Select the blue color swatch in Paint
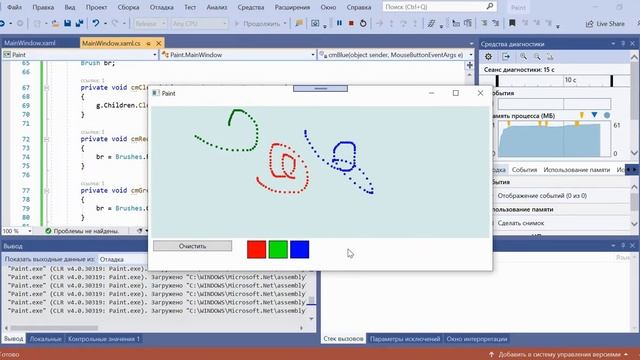The height and width of the screenshot is (360, 640). [x=300, y=249]
